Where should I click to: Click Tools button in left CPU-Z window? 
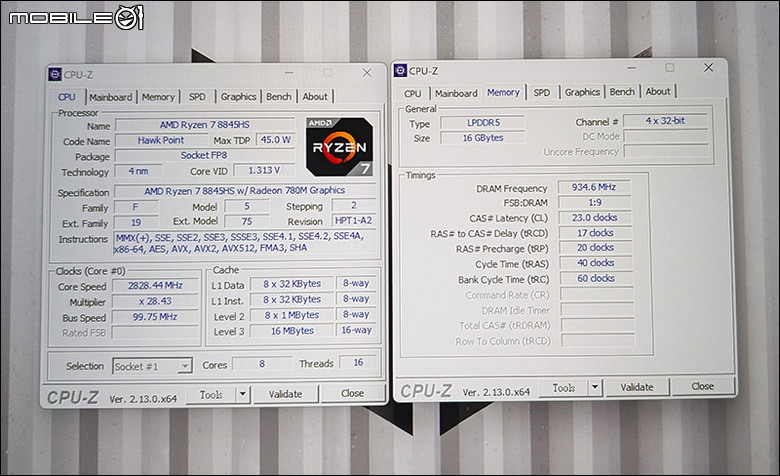211,394
